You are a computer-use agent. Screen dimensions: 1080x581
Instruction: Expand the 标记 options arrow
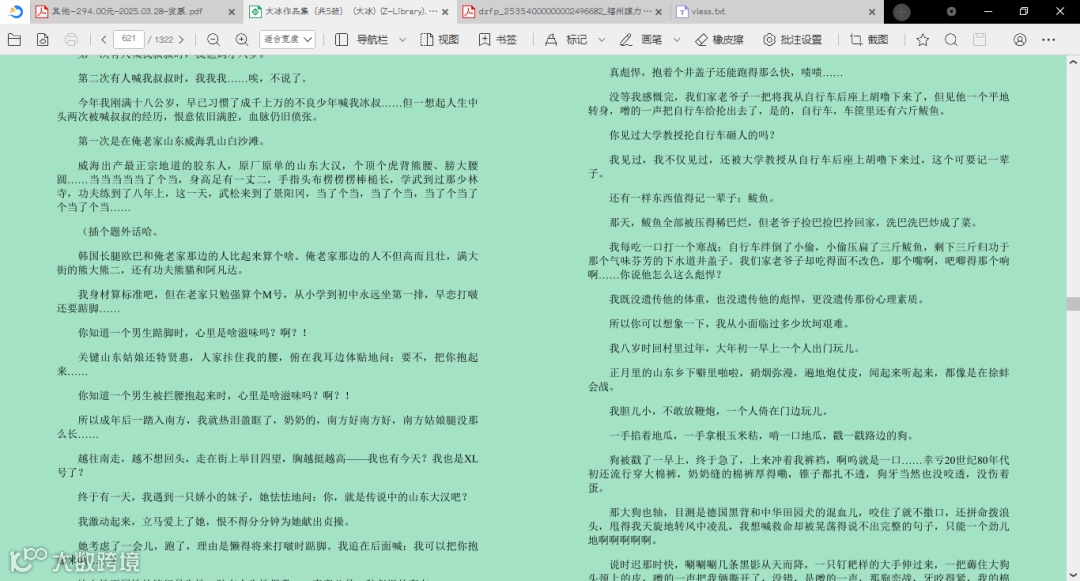tap(601, 40)
